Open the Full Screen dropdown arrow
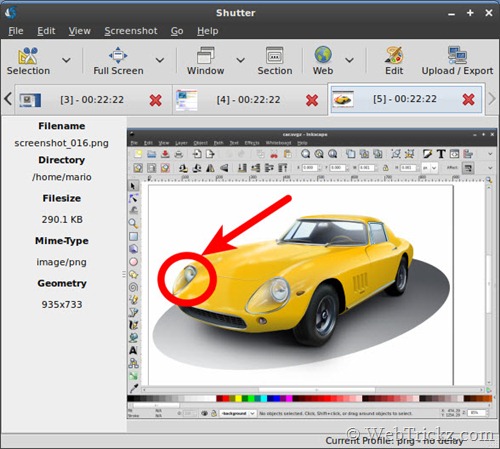 [160, 60]
